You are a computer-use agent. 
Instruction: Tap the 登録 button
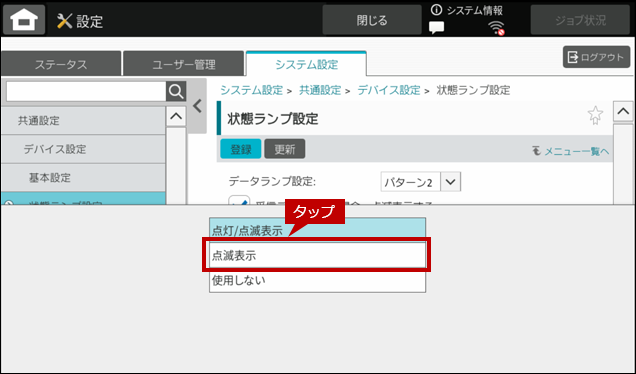[x=241, y=149]
